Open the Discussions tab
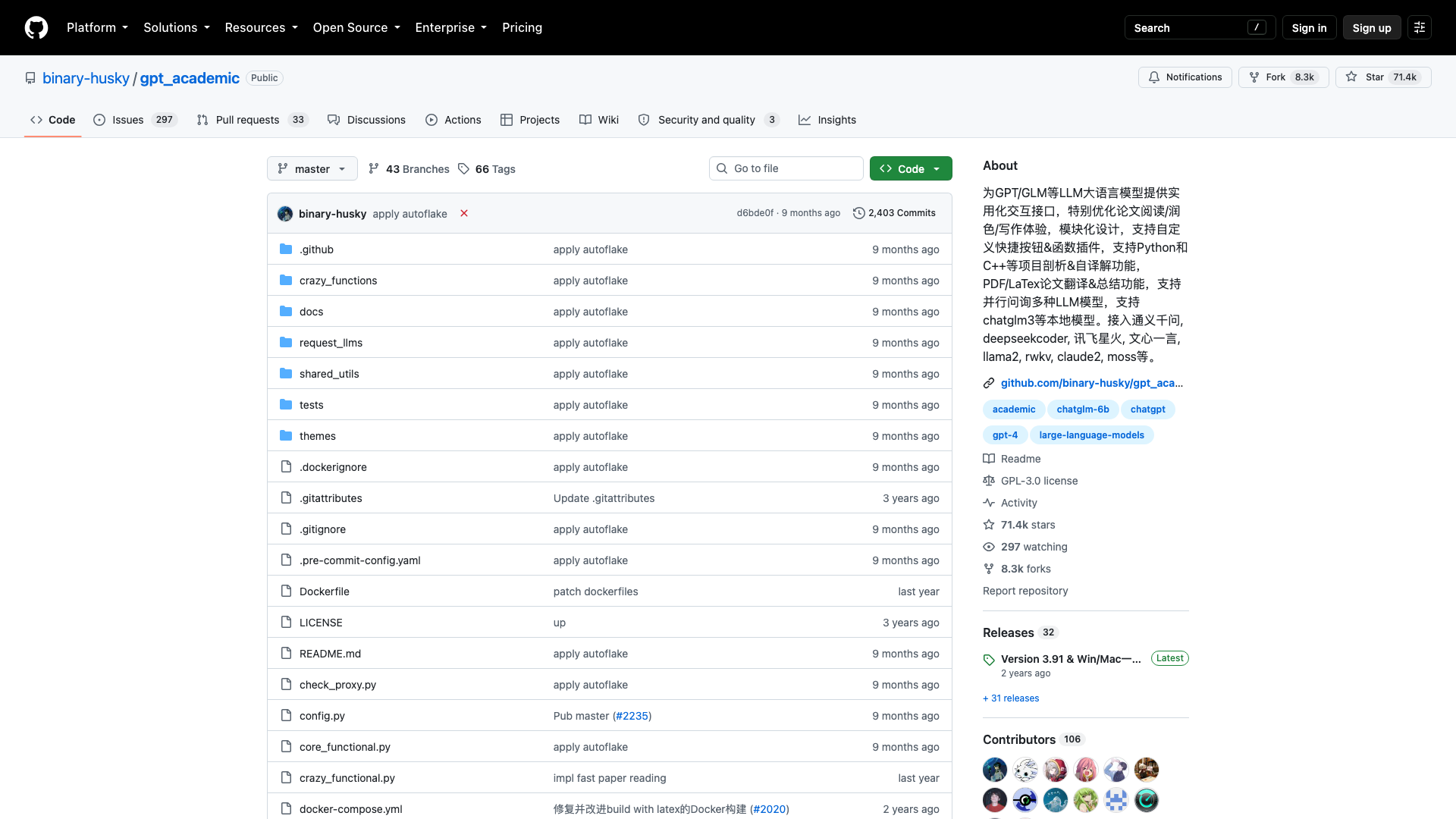The width and height of the screenshot is (1456, 819). (x=367, y=120)
